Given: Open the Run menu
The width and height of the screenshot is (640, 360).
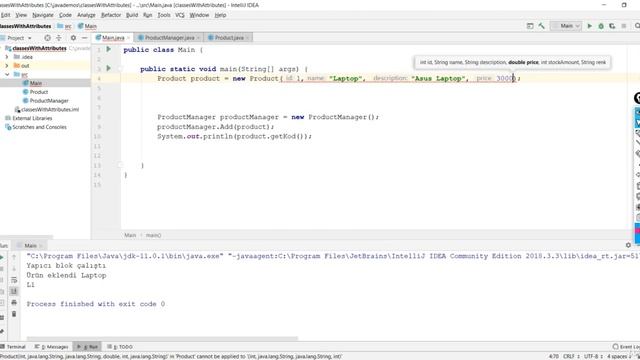Looking at the screenshot, I should pos(147,15).
